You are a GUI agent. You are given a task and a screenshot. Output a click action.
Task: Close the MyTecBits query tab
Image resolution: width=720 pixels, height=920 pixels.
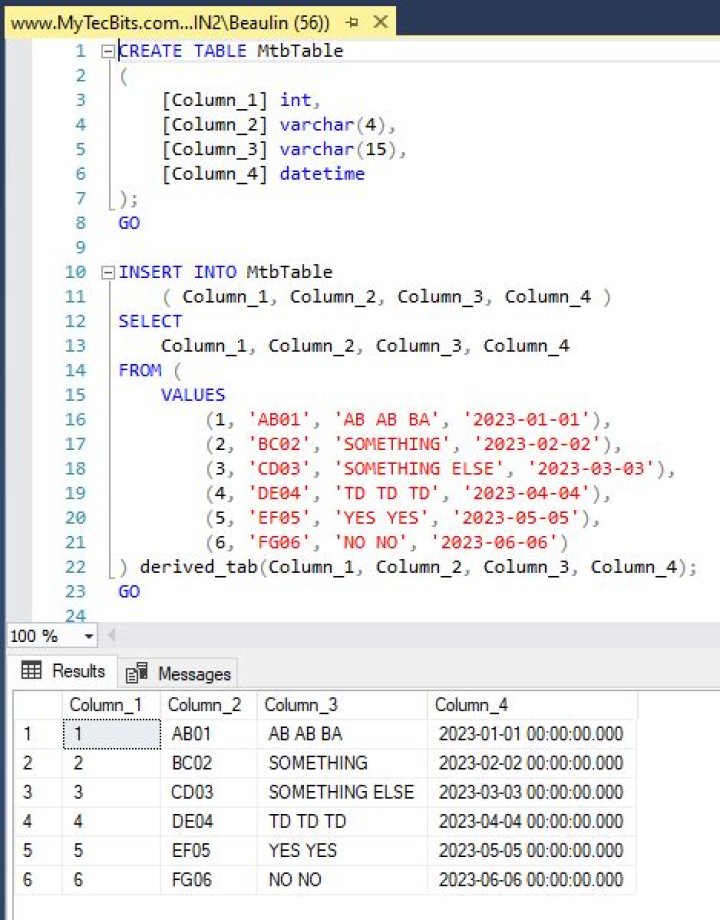(381, 22)
